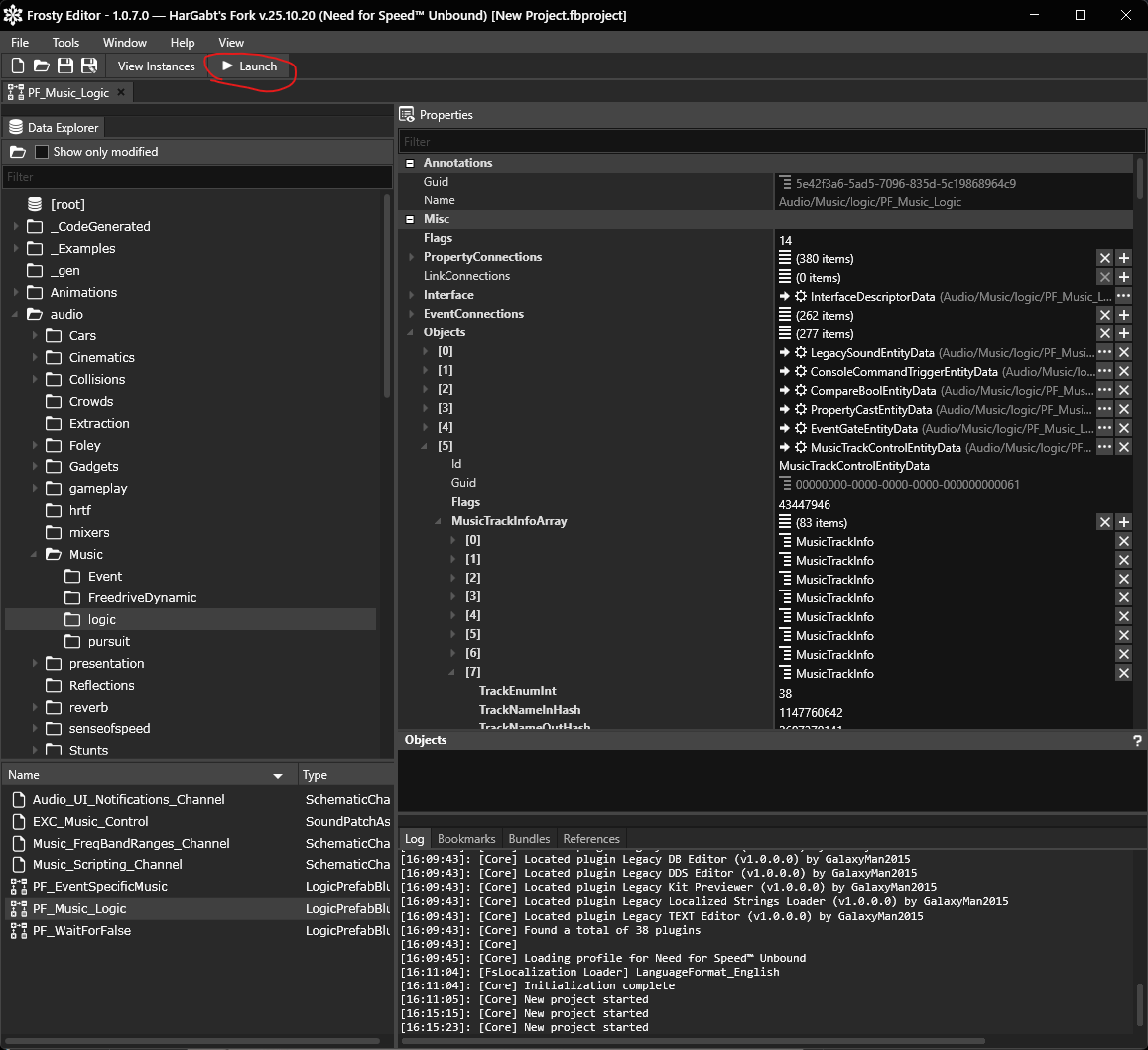Click the Properties filter field
The width and height of the screenshot is (1148, 1050).
coord(772,141)
